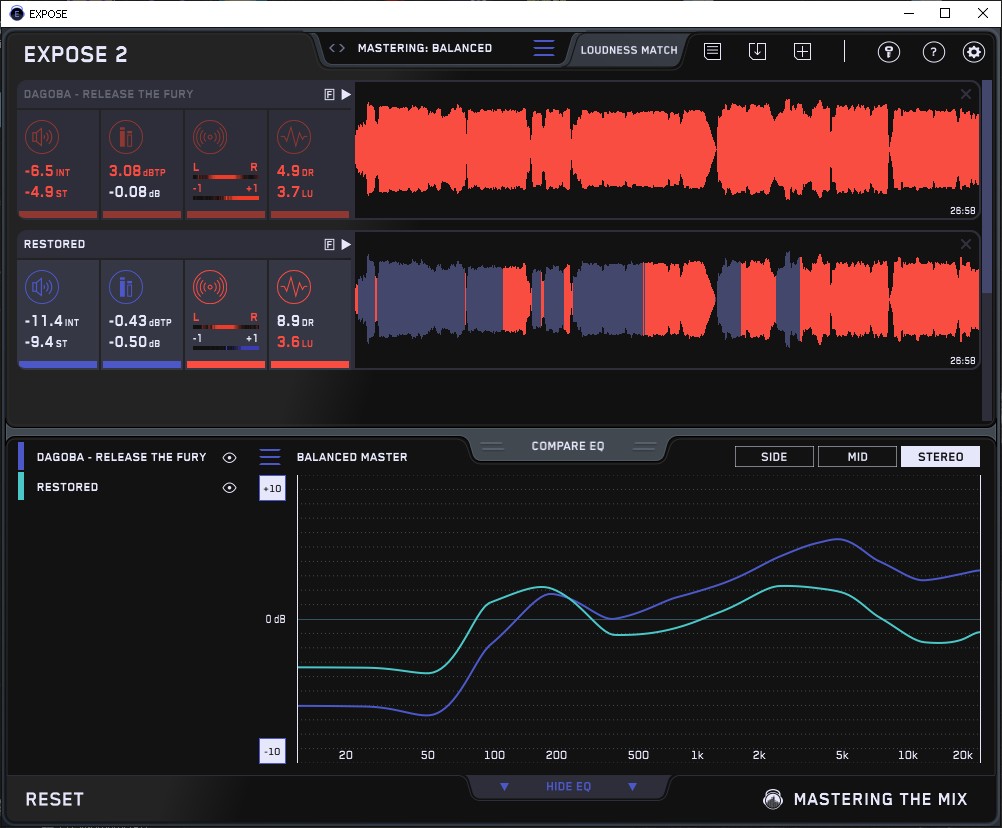Select the dynamic range icon on the Restored track
1002x828 pixels.
[x=294, y=287]
